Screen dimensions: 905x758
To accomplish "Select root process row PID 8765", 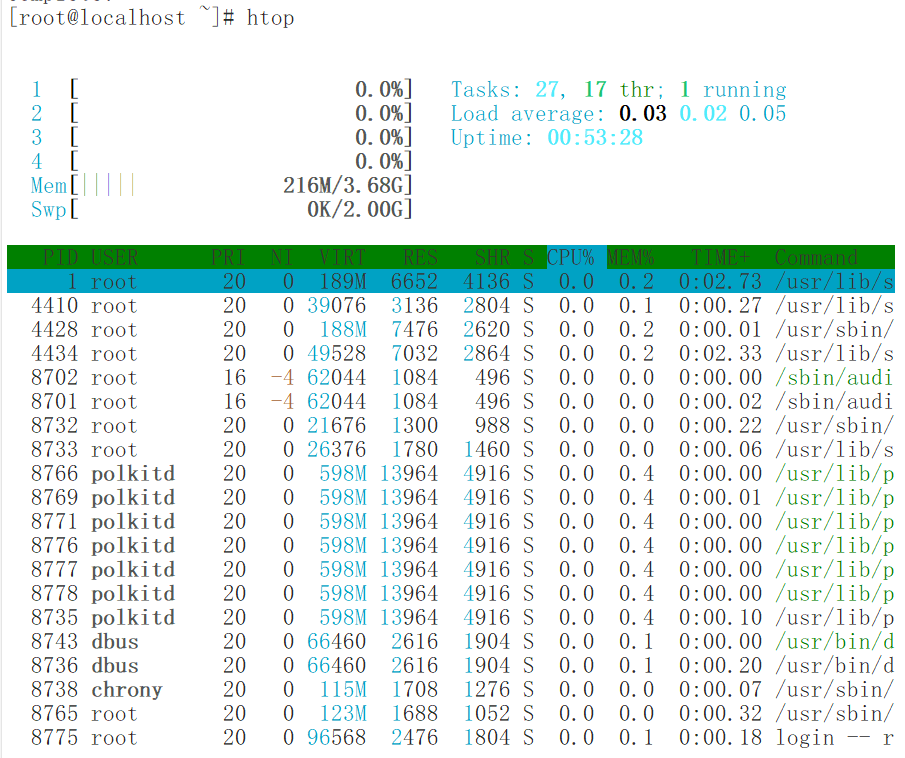I will (x=451, y=714).
